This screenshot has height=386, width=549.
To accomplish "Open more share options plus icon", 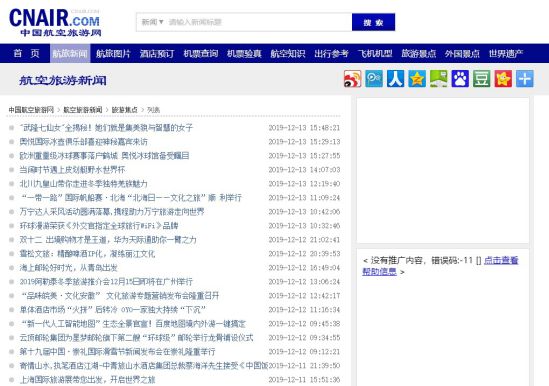I will 525,78.
